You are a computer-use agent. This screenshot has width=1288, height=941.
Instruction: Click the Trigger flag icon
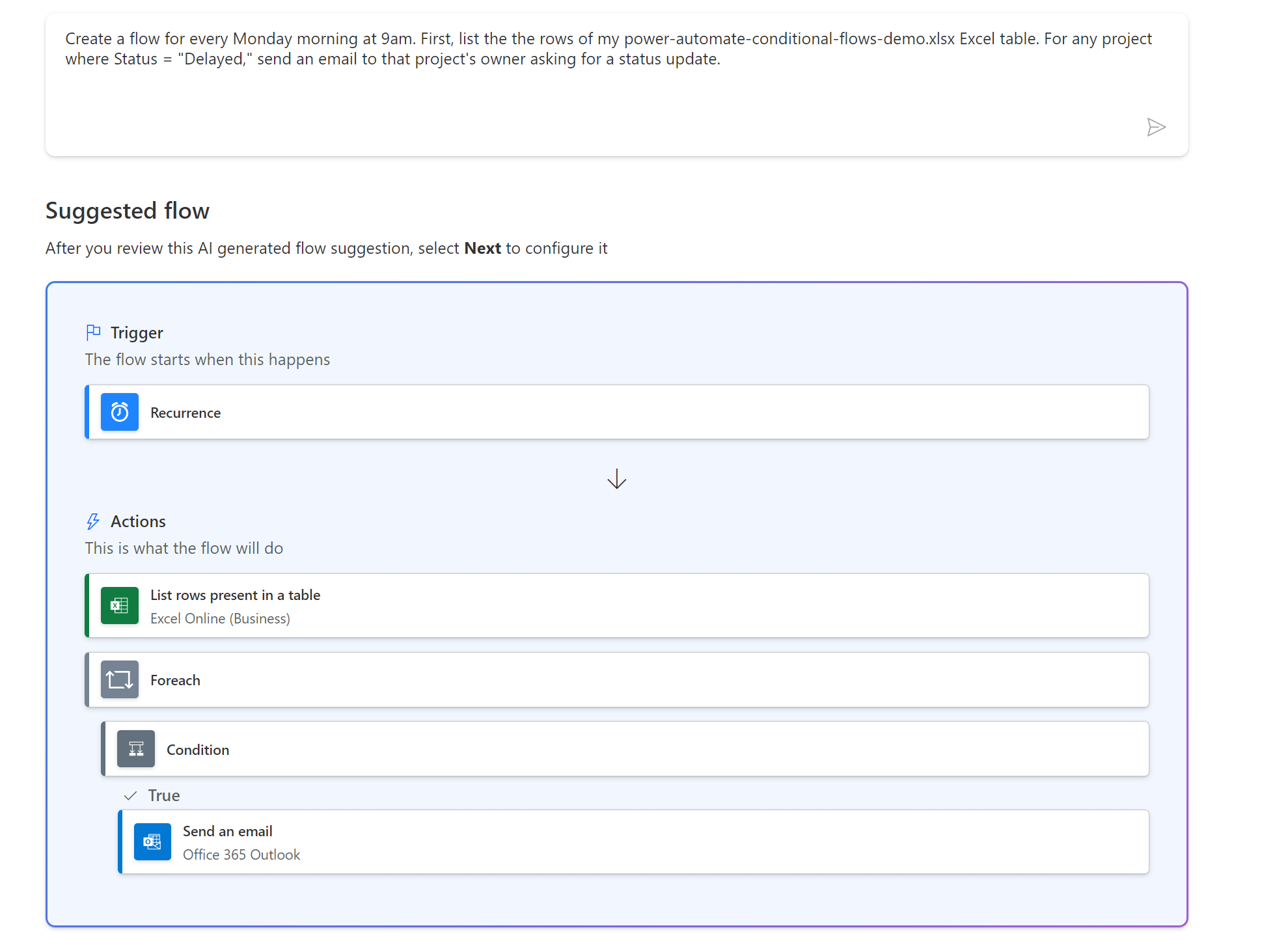click(93, 333)
